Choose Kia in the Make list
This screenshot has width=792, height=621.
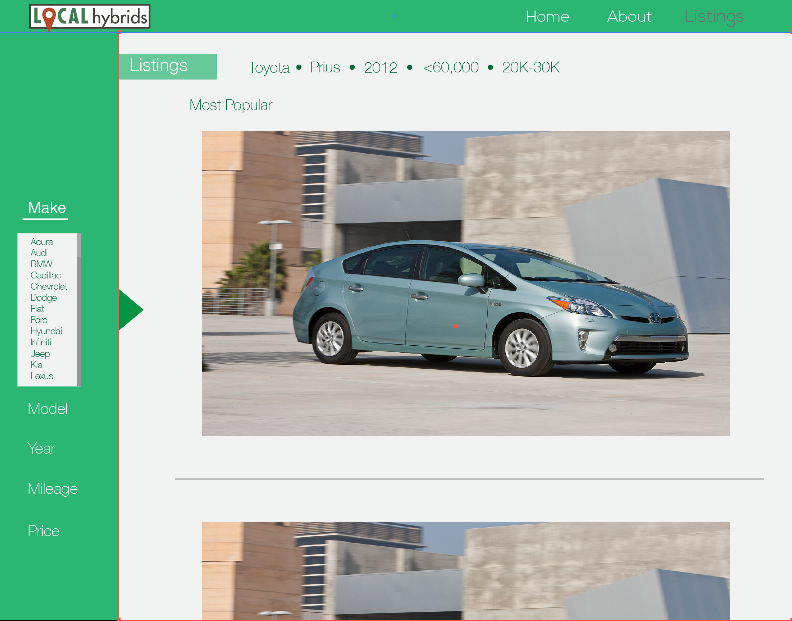coord(36,365)
